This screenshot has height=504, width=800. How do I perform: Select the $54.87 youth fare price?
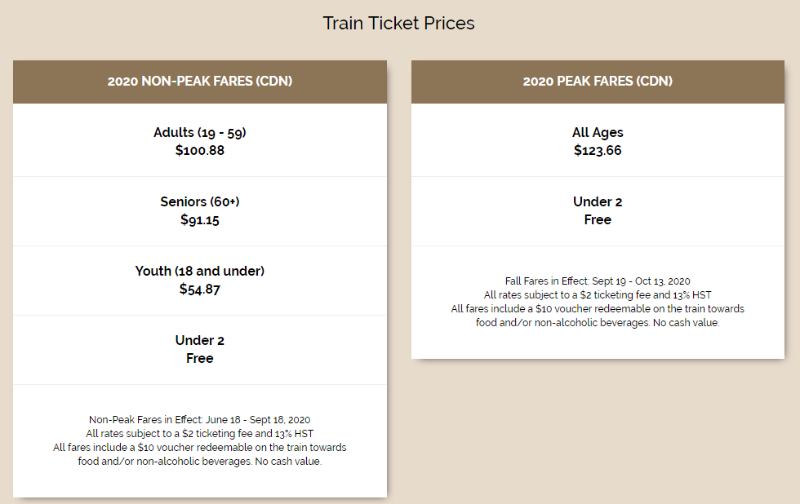point(200,289)
